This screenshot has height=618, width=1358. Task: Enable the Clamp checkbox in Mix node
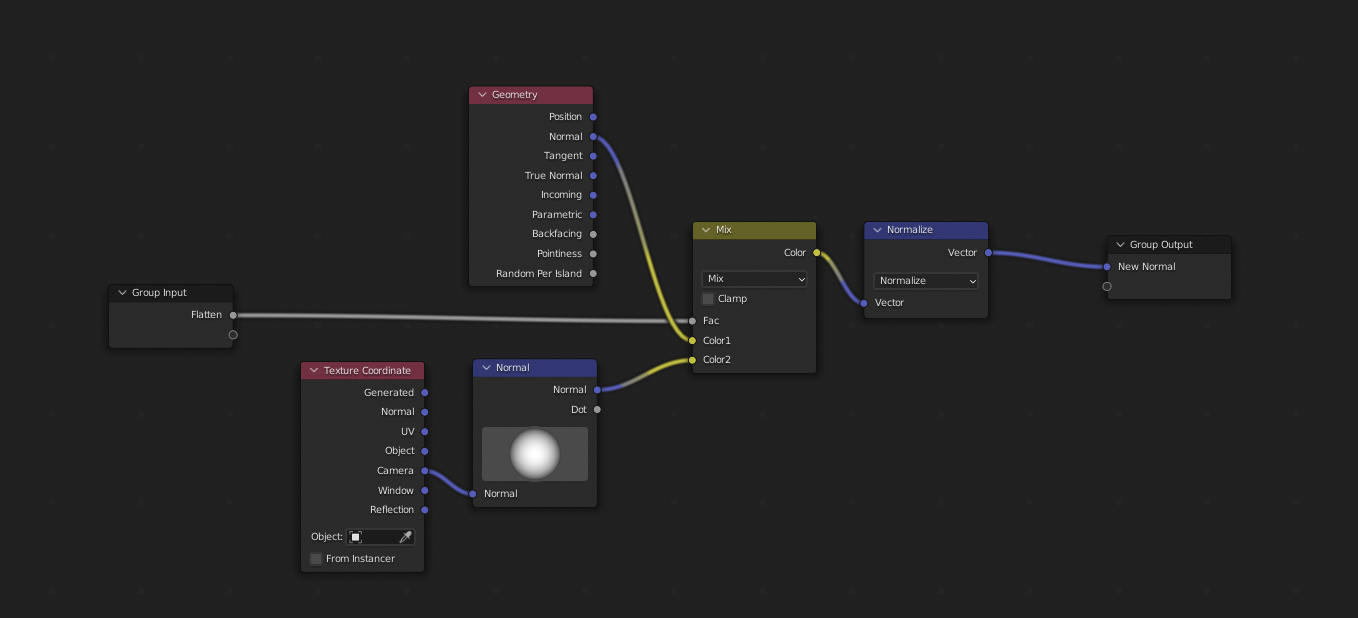tap(708, 299)
